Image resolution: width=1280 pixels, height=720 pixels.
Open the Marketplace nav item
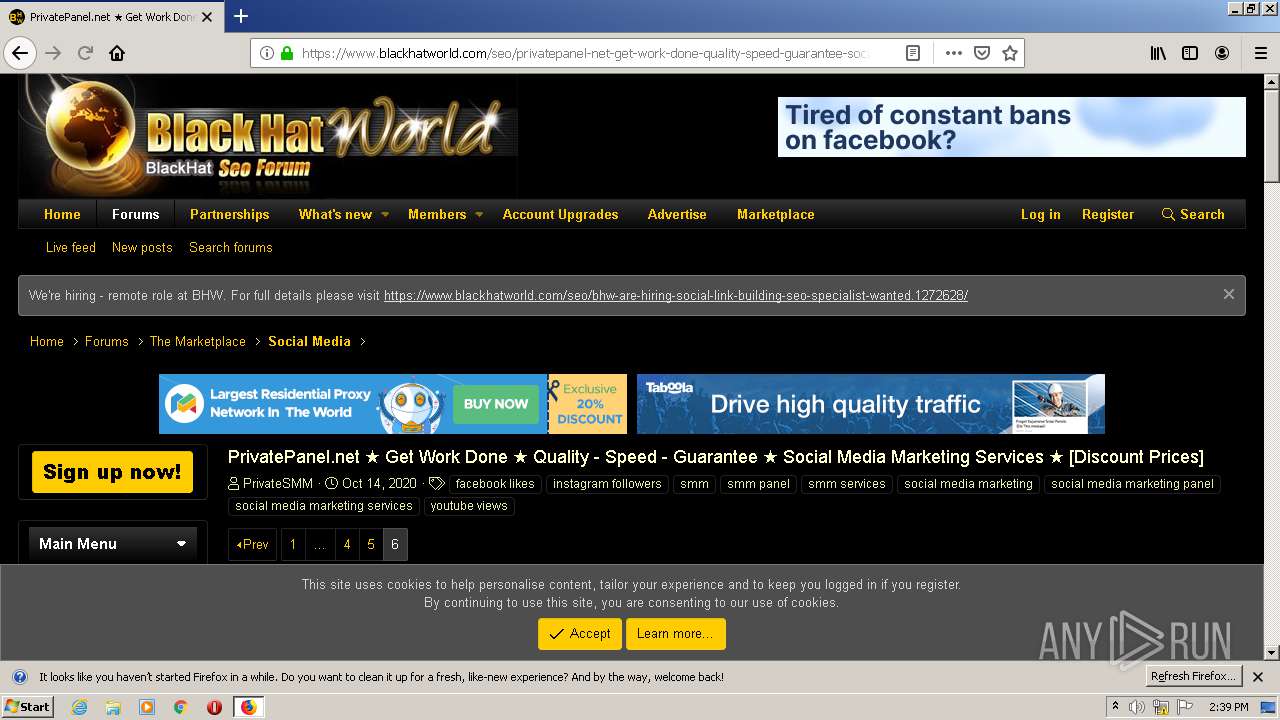pos(776,214)
